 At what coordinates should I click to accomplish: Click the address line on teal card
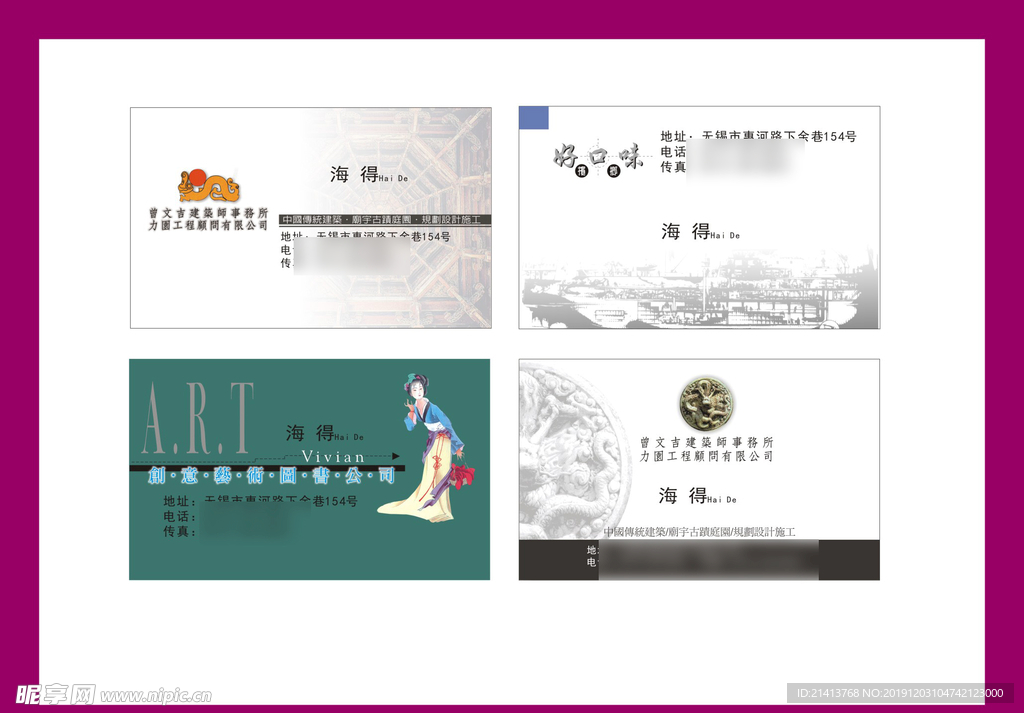260,501
